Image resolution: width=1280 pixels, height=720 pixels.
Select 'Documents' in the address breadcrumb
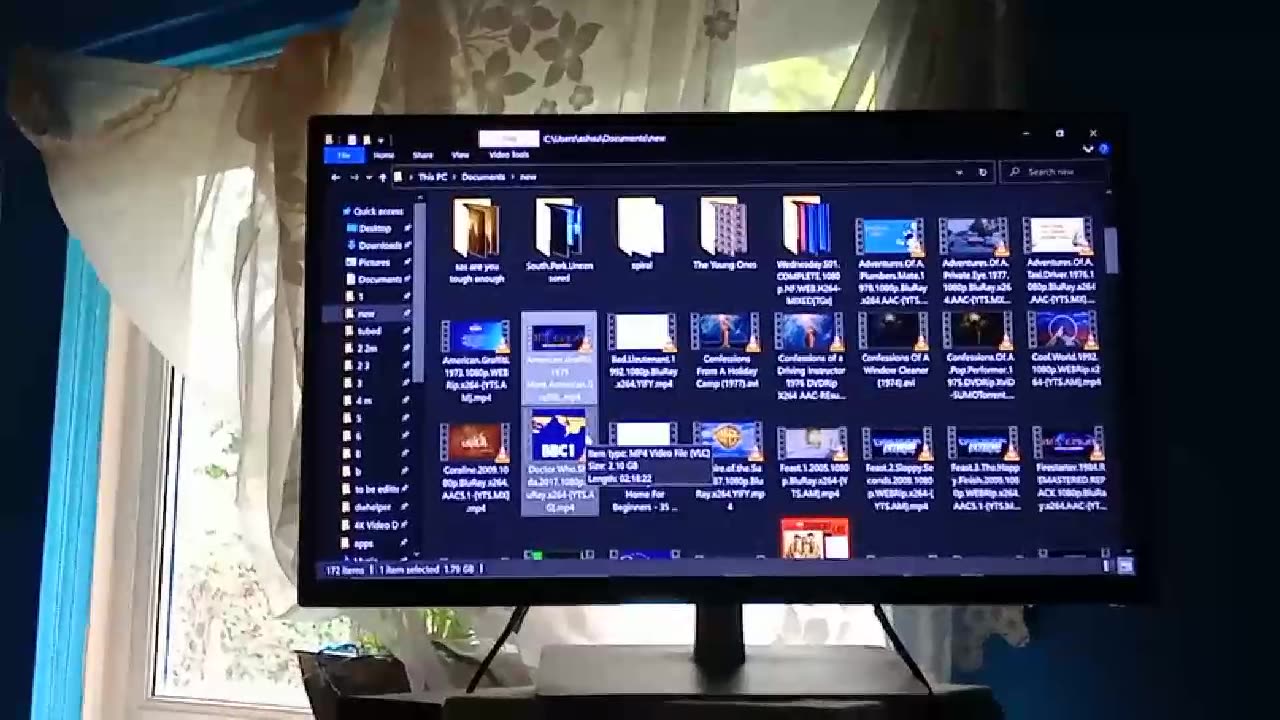pos(483,177)
